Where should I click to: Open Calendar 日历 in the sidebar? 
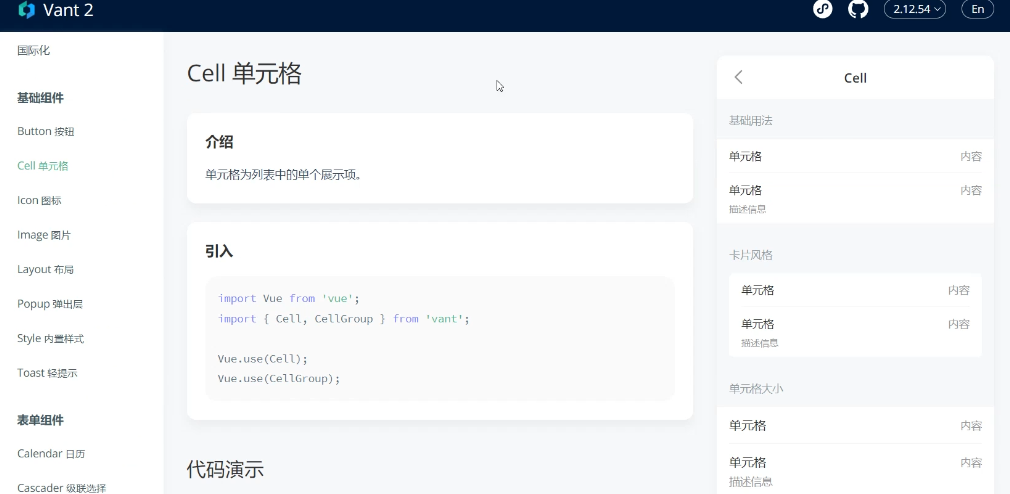click(51, 453)
